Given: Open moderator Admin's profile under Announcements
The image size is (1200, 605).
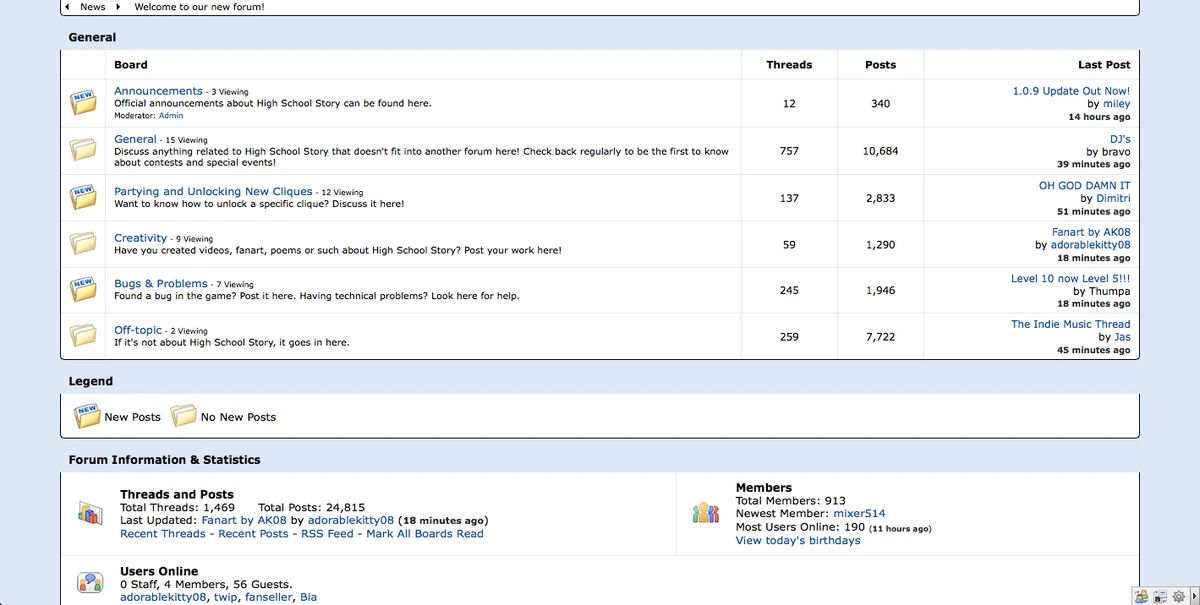Looking at the screenshot, I should click(x=170, y=115).
